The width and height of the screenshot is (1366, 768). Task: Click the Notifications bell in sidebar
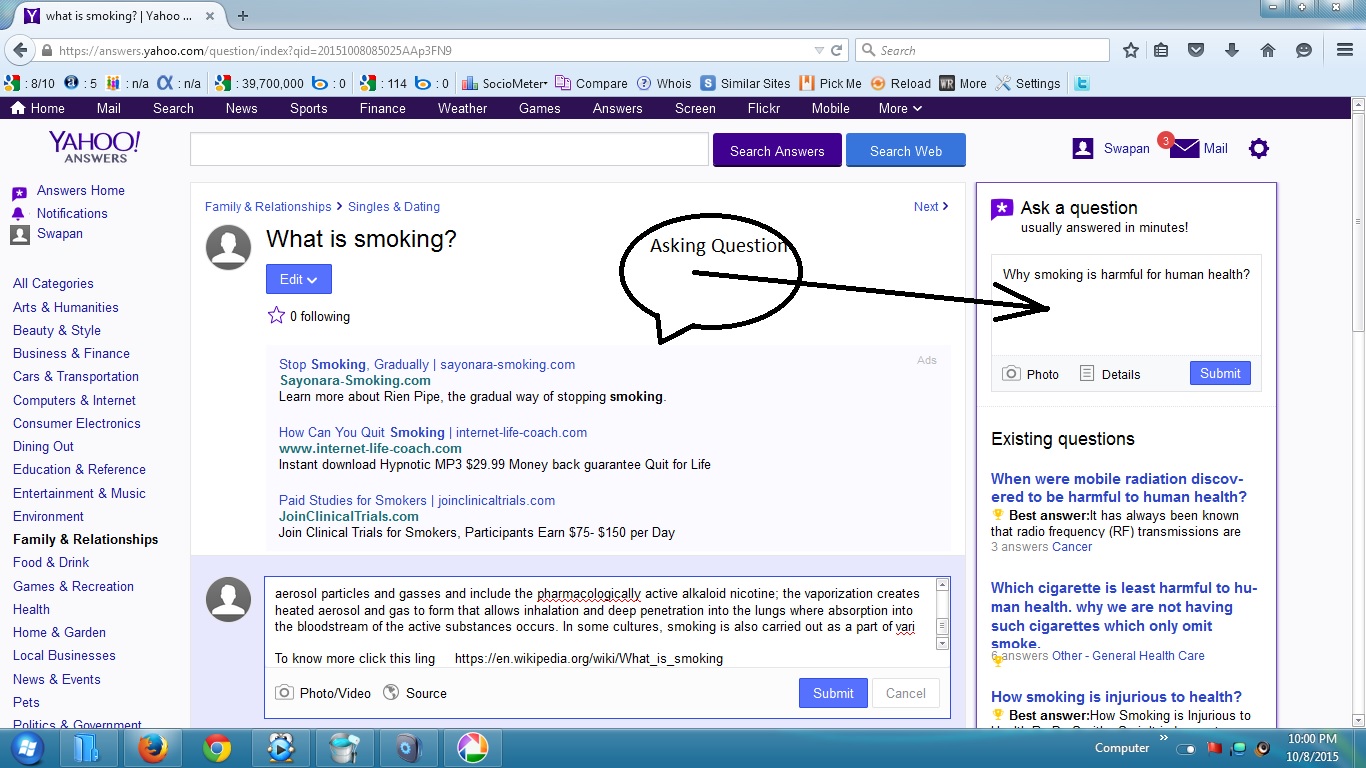click(x=18, y=213)
